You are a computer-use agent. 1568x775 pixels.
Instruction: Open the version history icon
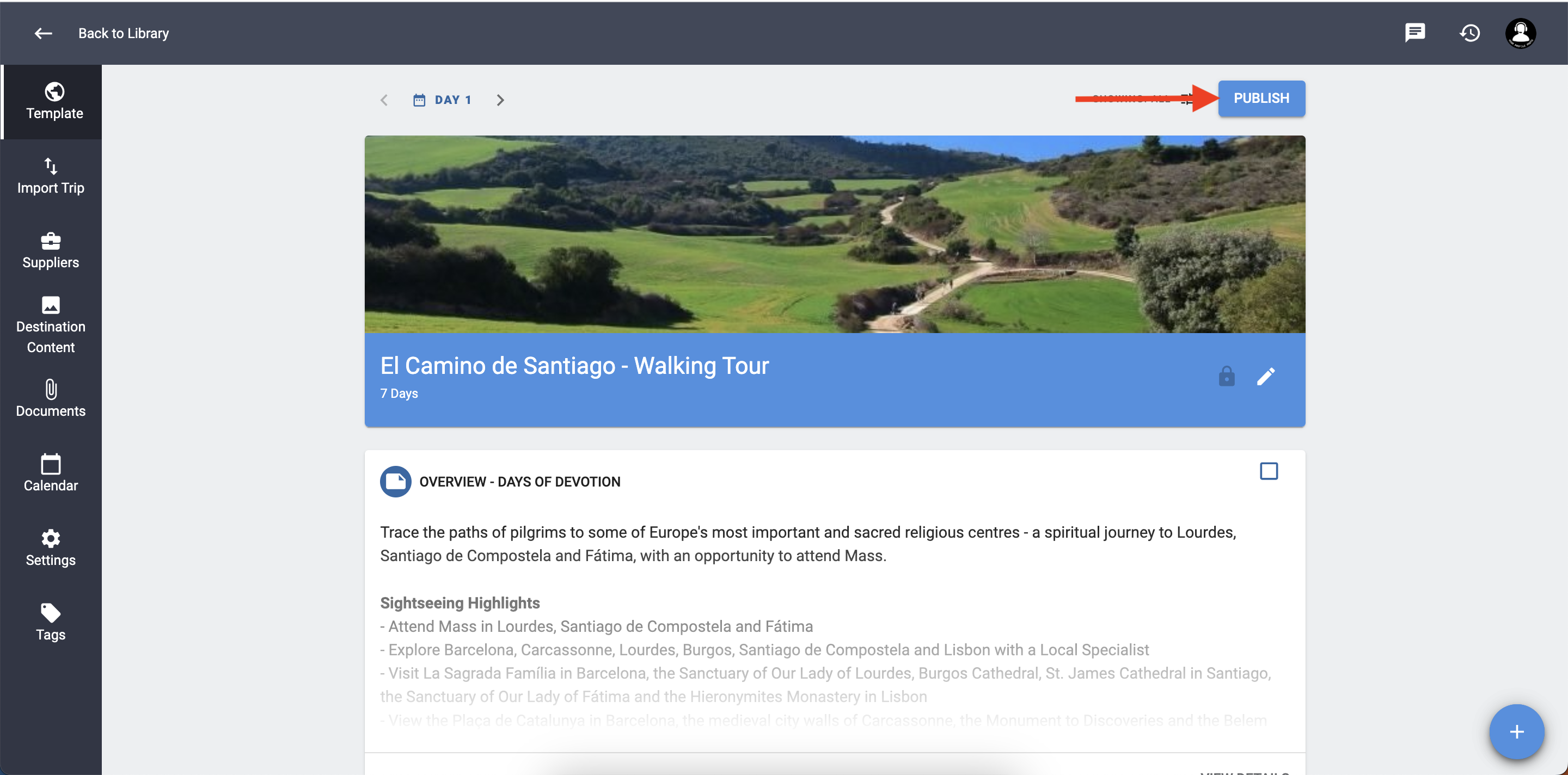click(1469, 33)
